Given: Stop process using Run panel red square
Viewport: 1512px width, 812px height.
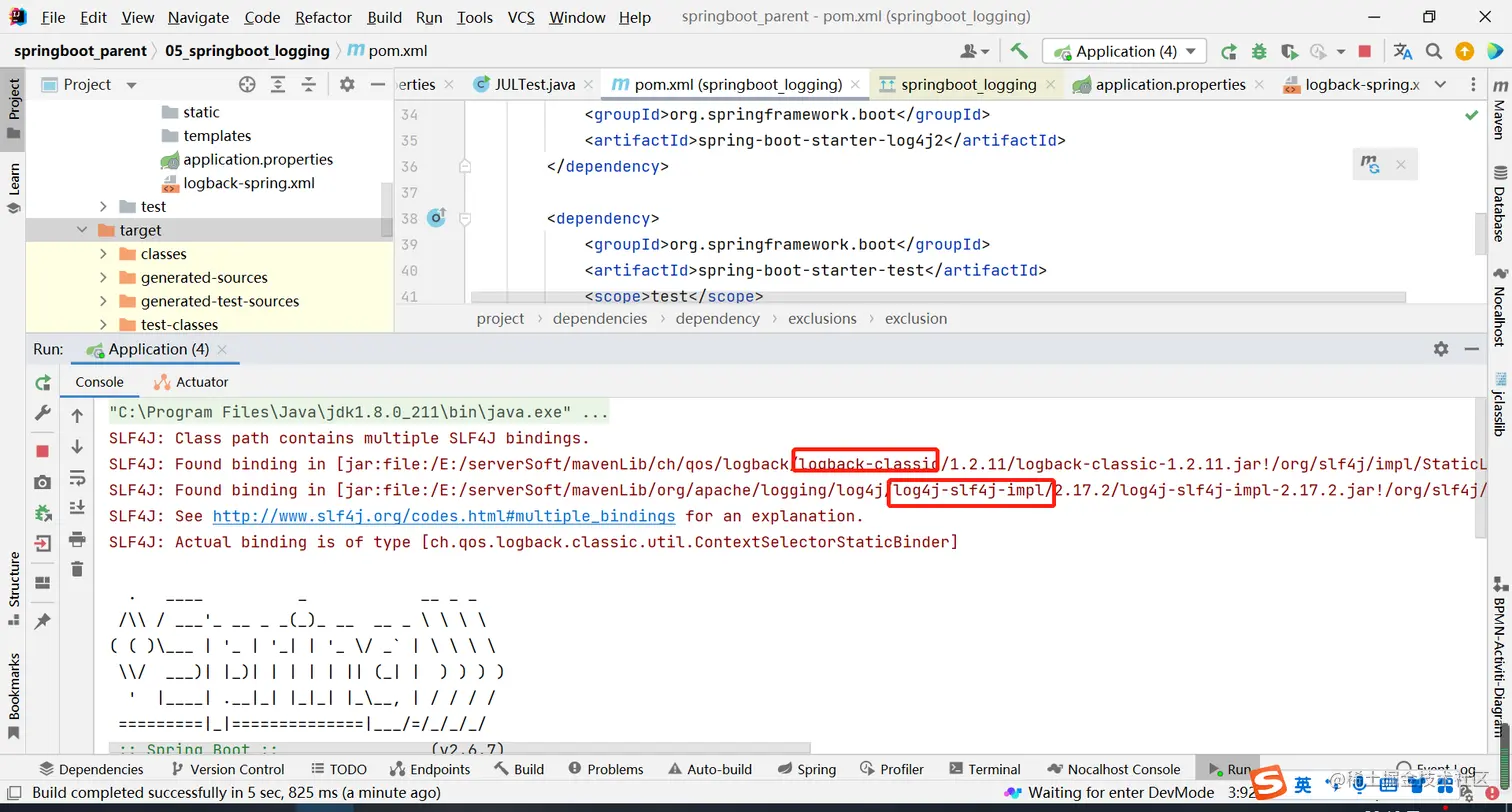Looking at the screenshot, I should click(x=42, y=451).
